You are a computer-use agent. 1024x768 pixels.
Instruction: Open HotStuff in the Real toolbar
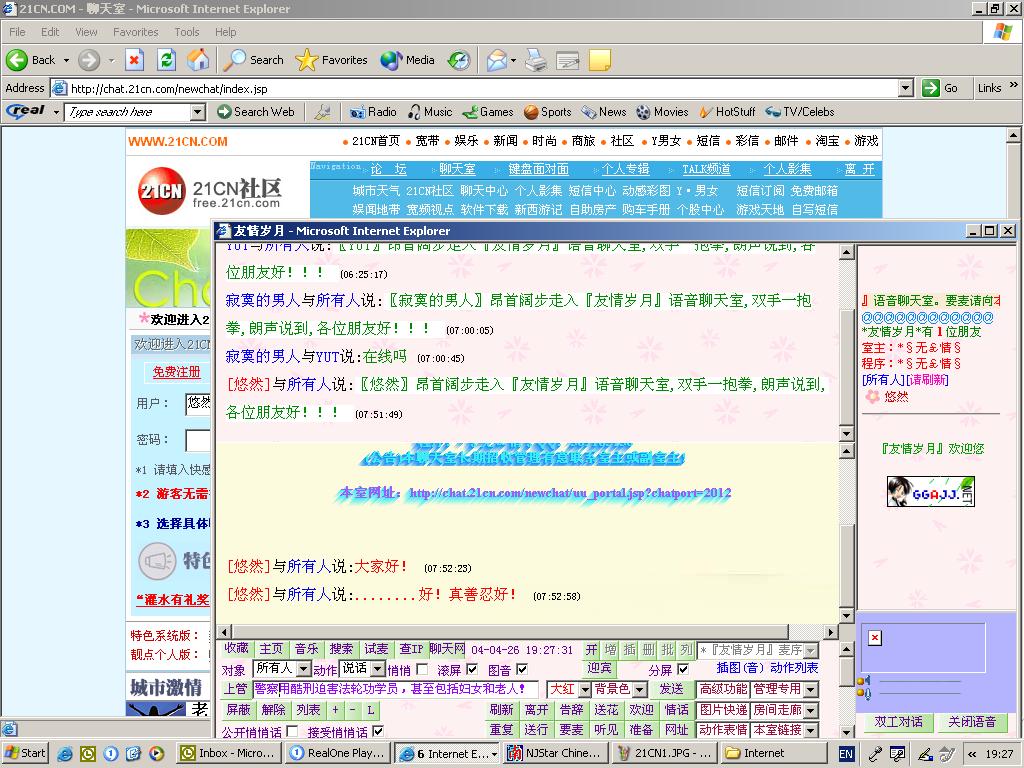[728, 112]
